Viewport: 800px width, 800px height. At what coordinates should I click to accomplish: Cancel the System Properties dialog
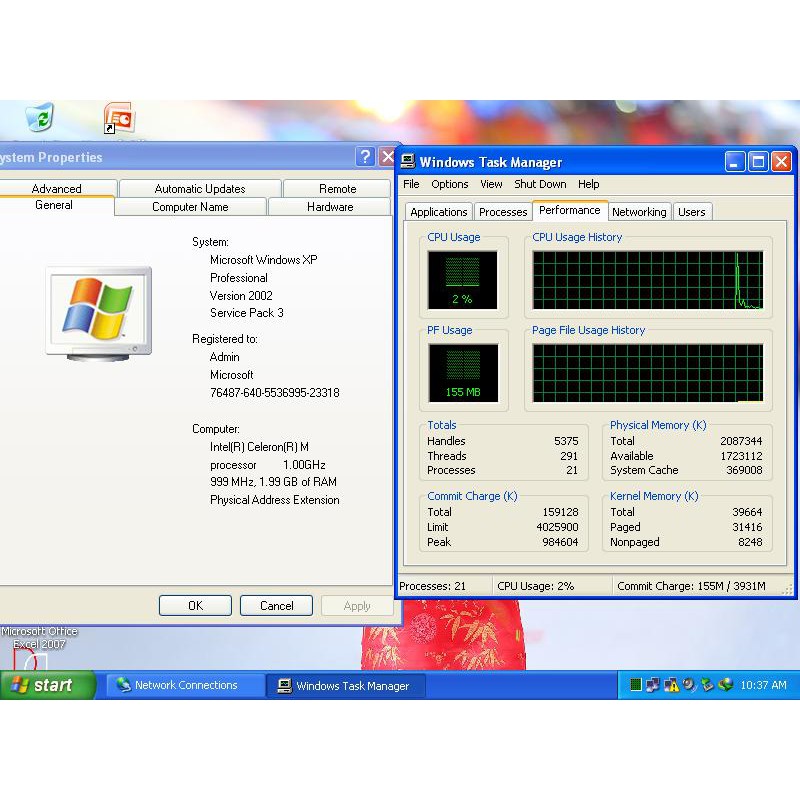coord(277,606)
